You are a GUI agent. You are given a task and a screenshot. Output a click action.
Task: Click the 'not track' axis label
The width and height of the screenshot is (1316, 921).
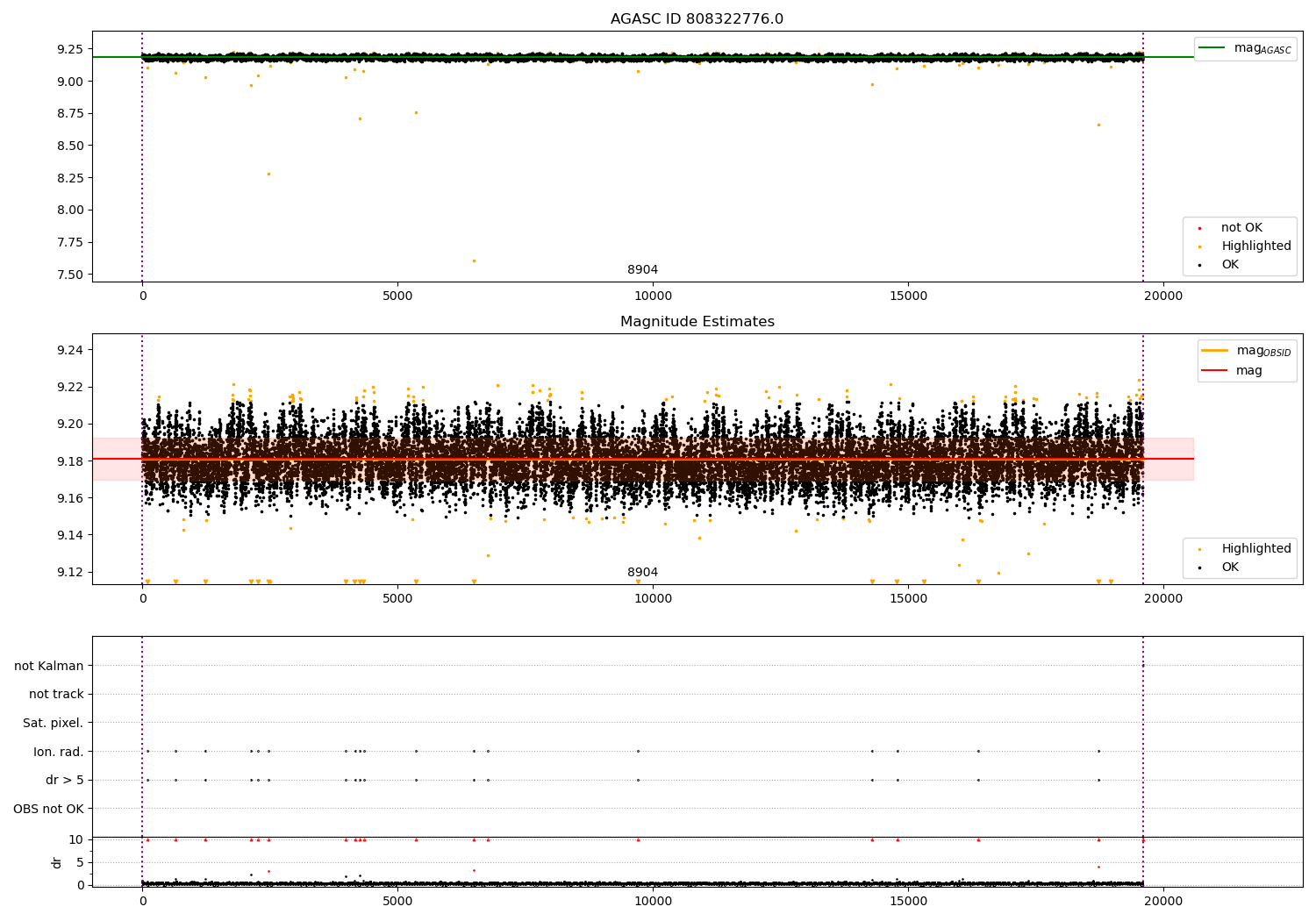tap(56, 695)
